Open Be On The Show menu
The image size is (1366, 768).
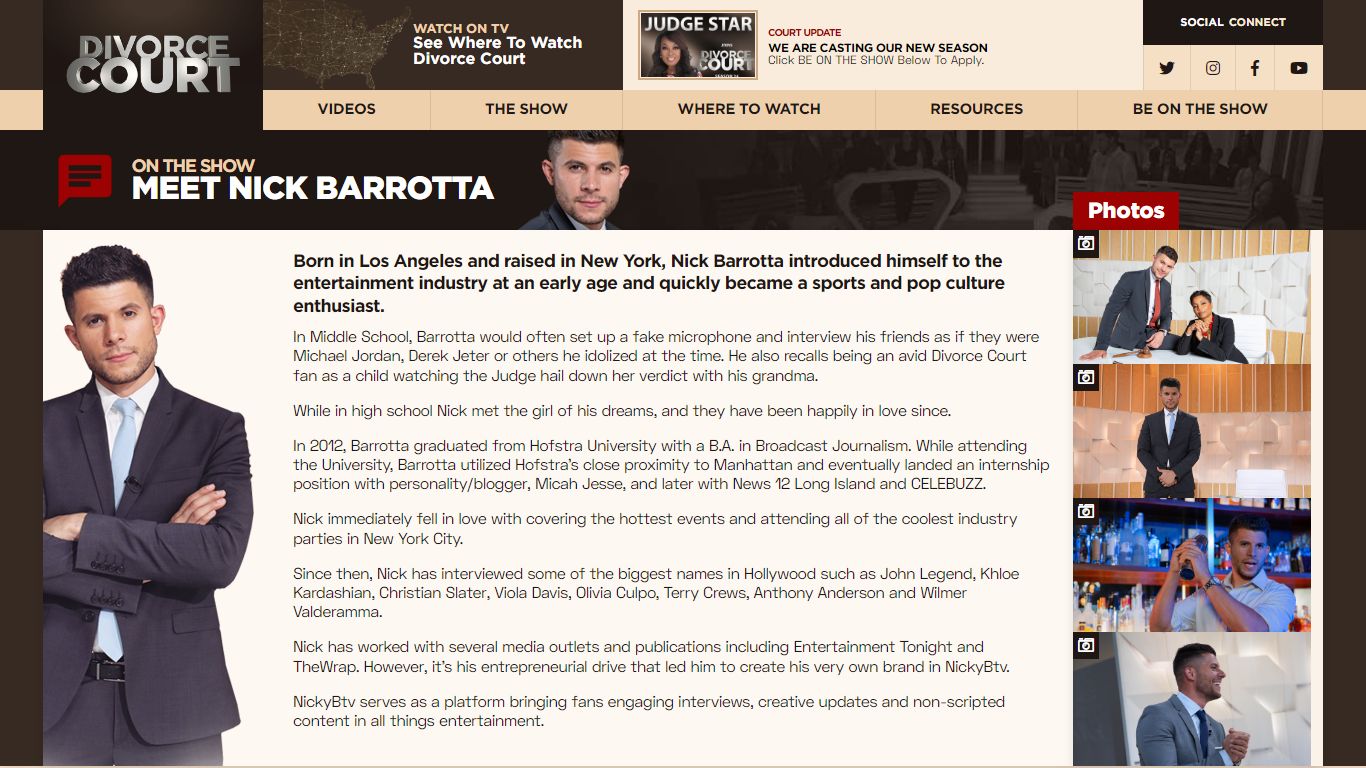(1200, 109)
